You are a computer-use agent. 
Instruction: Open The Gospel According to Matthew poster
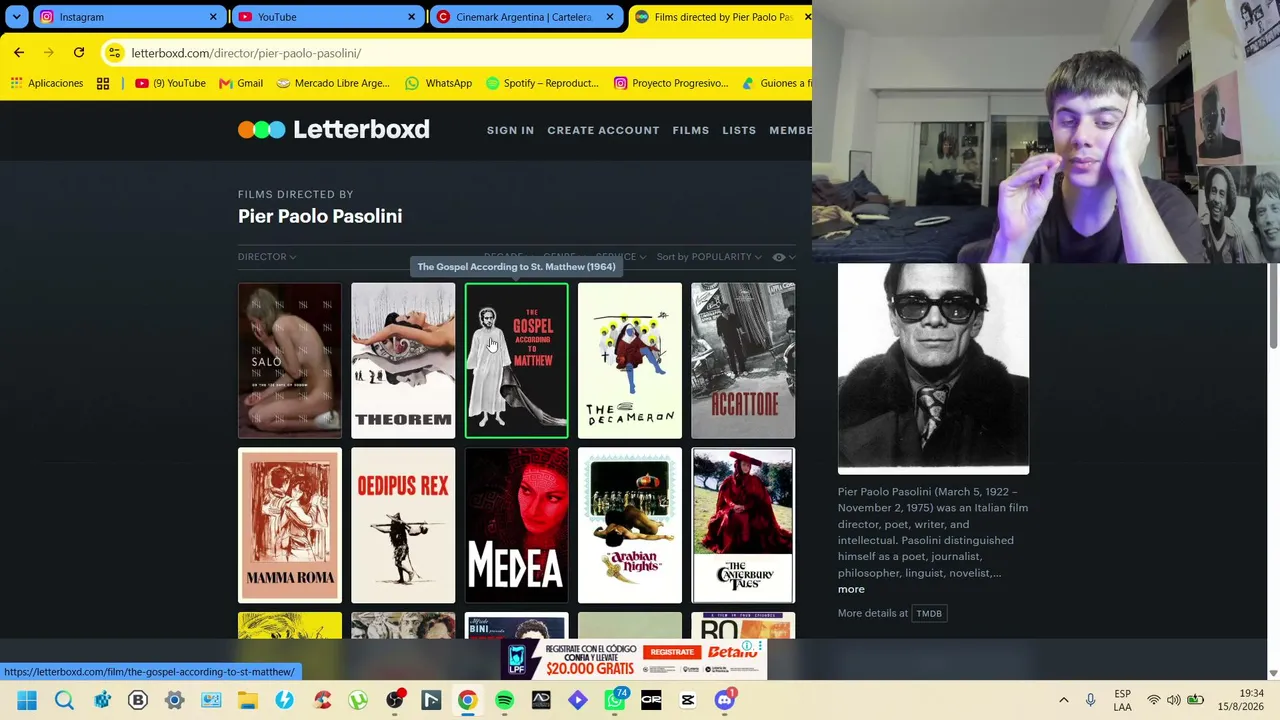516,361
